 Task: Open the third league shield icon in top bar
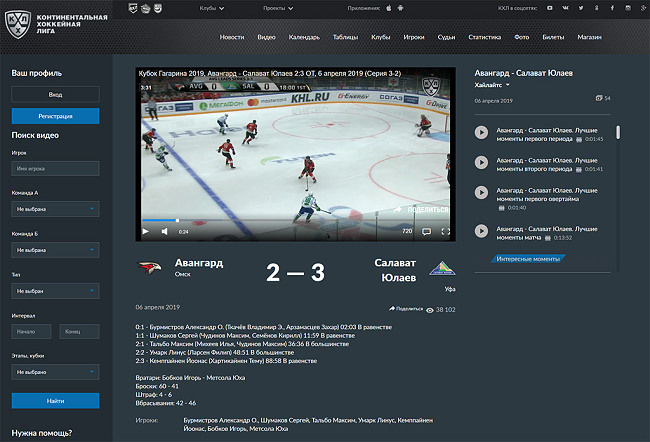click(158, 8)
